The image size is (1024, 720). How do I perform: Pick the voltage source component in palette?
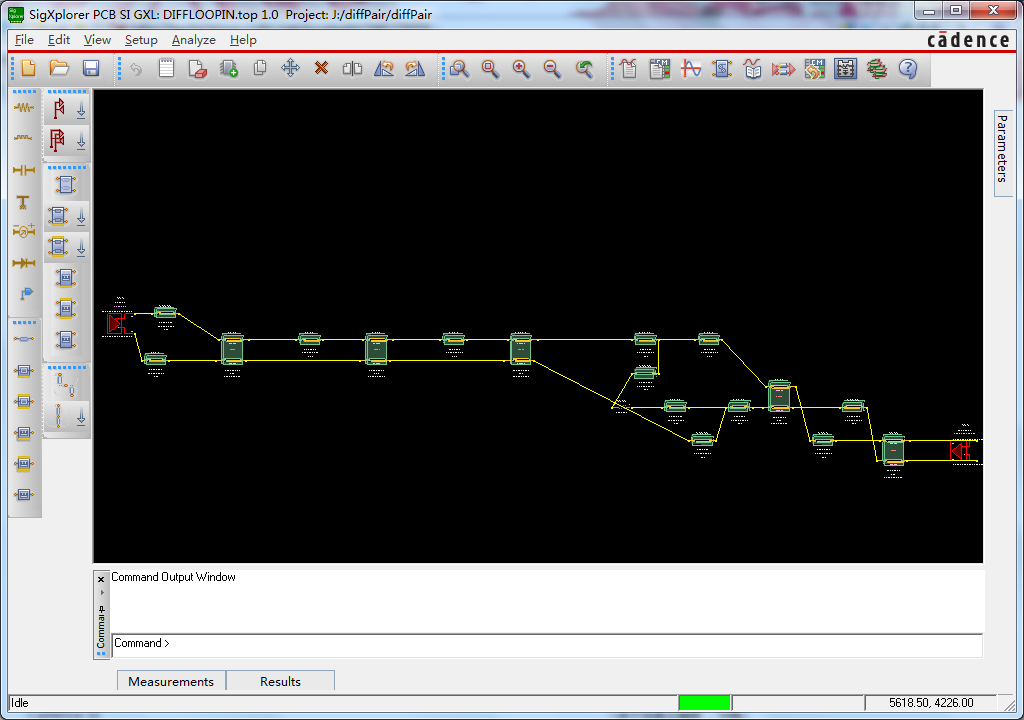point(24,231)
